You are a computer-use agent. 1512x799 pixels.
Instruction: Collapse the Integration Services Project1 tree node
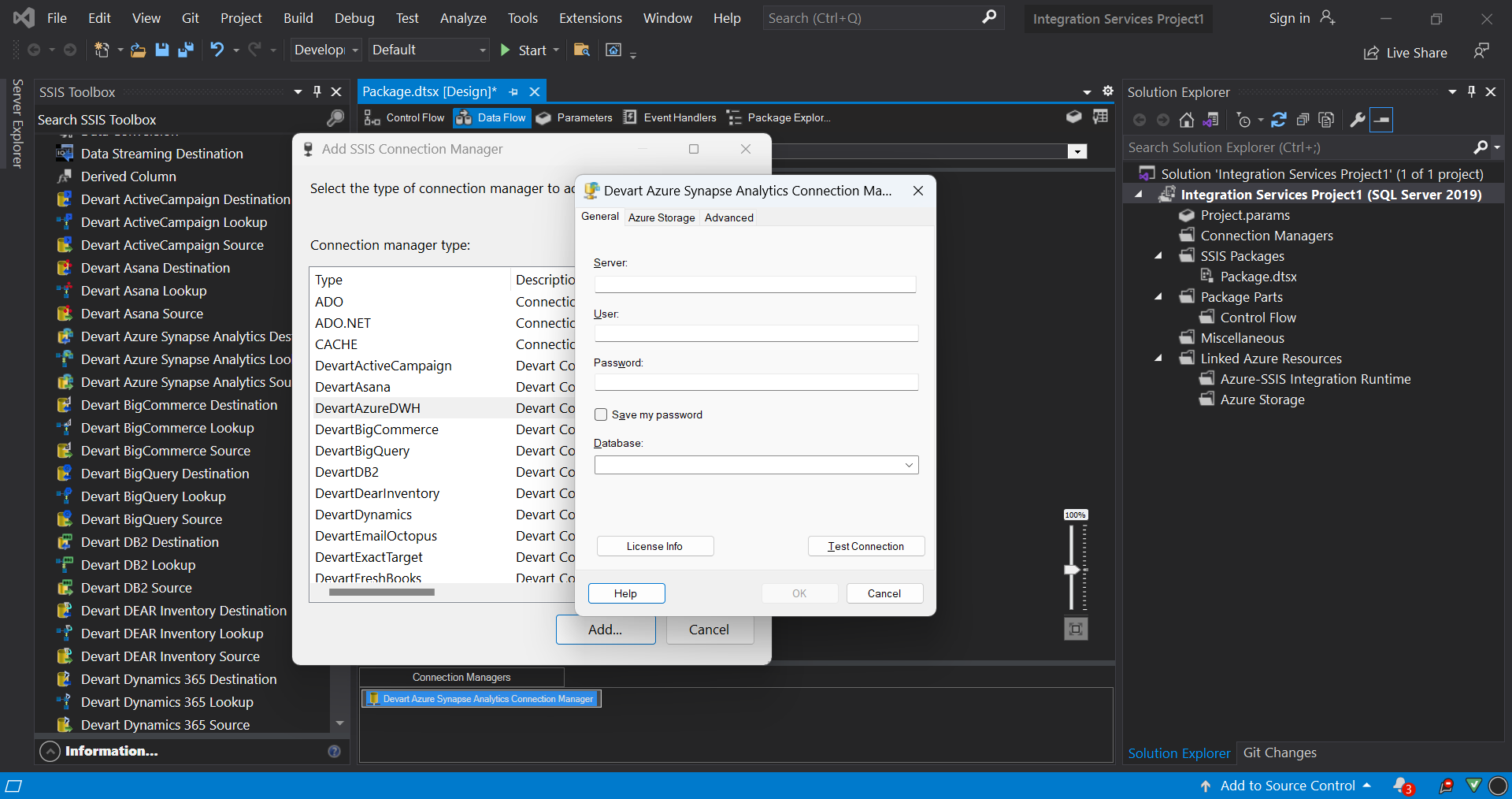pyautogui.click(x=1139, y=195)
